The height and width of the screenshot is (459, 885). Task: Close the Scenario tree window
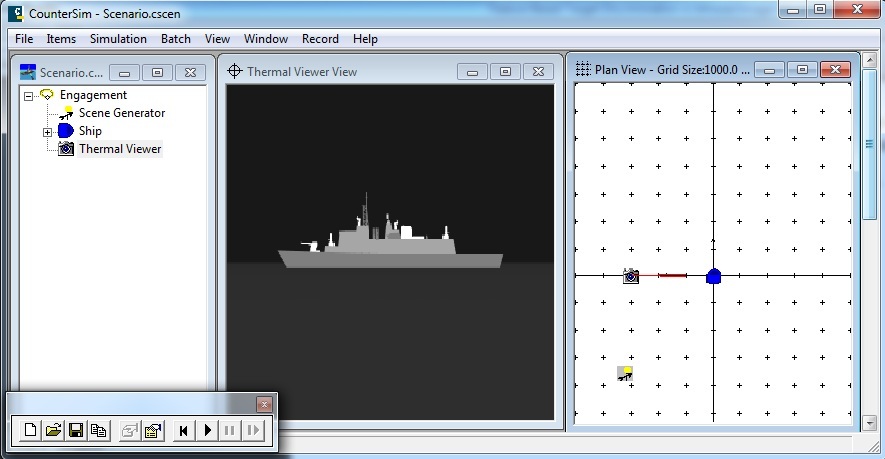pos(190,72)
